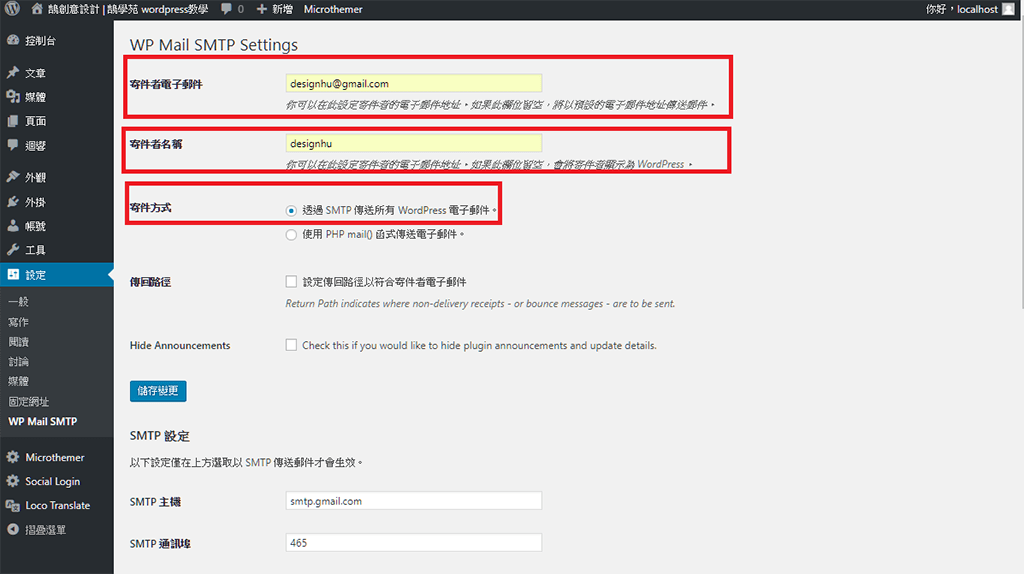Click the 寄件者名稱 field containing designhu
The height and width of the screenshot is (574, 1024).
[x=413, y=143]
